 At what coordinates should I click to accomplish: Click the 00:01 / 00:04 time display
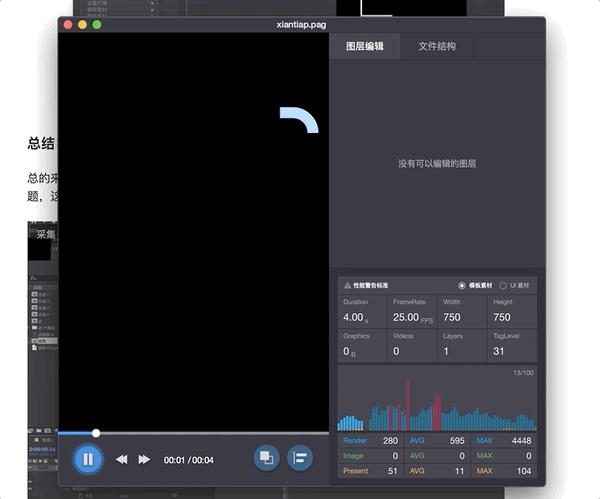(189, 460)
